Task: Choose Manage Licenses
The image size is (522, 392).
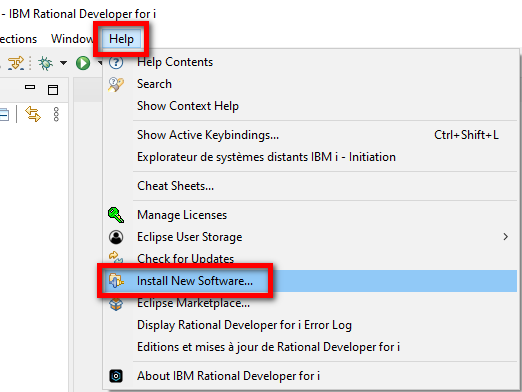Action: (182, 215)
